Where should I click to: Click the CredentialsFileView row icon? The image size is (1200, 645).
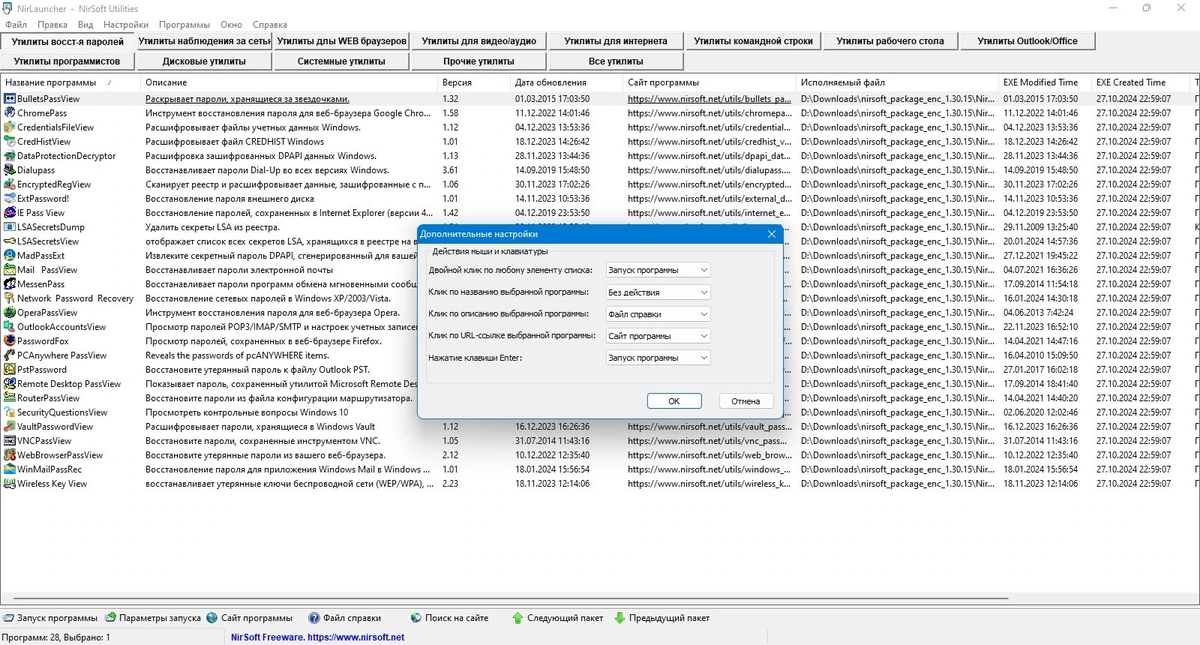pyautogui.click(x=9, y=127)
